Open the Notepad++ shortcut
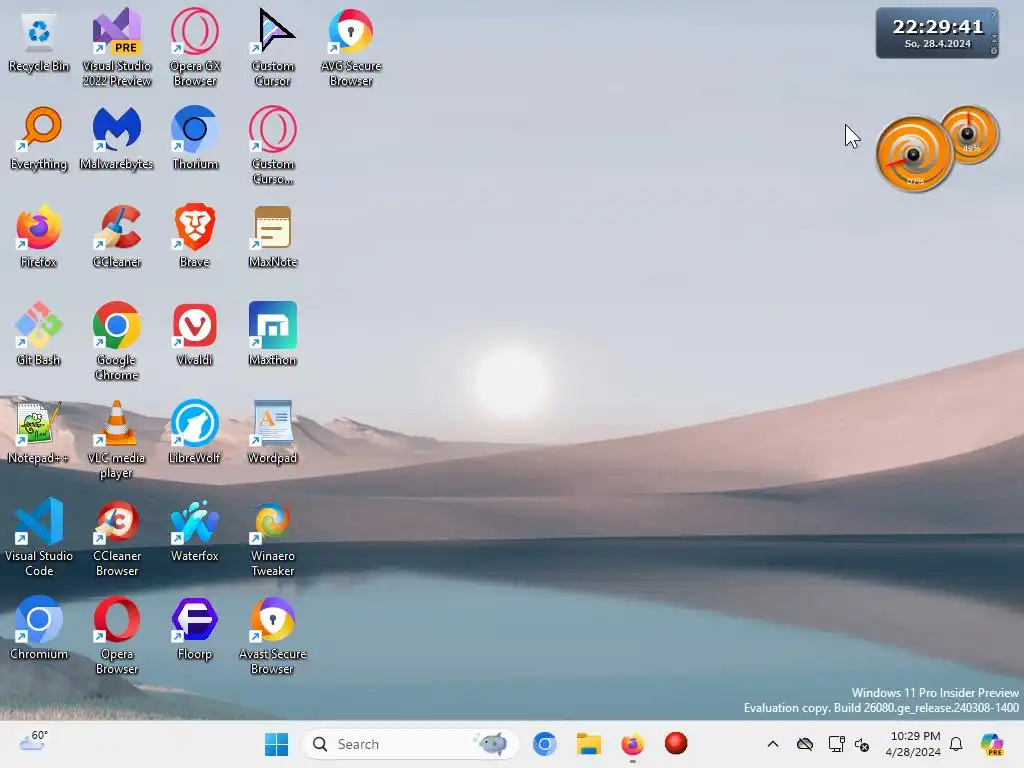This screenshot has width=1024, height=768. (x=39, y=432)
